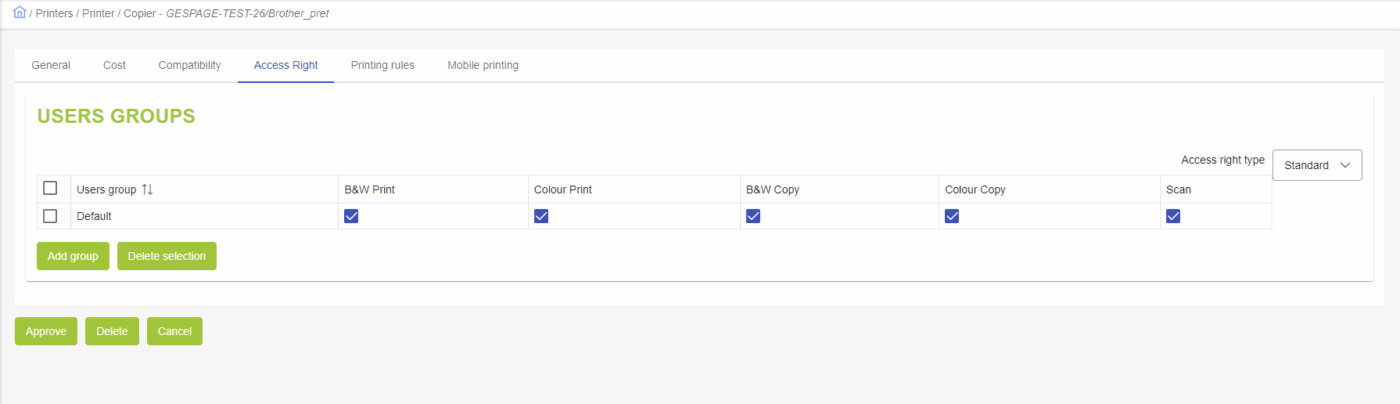1400x404 pixels.
Task: Sort by Users group arrows icon
Action: [147, 189]
